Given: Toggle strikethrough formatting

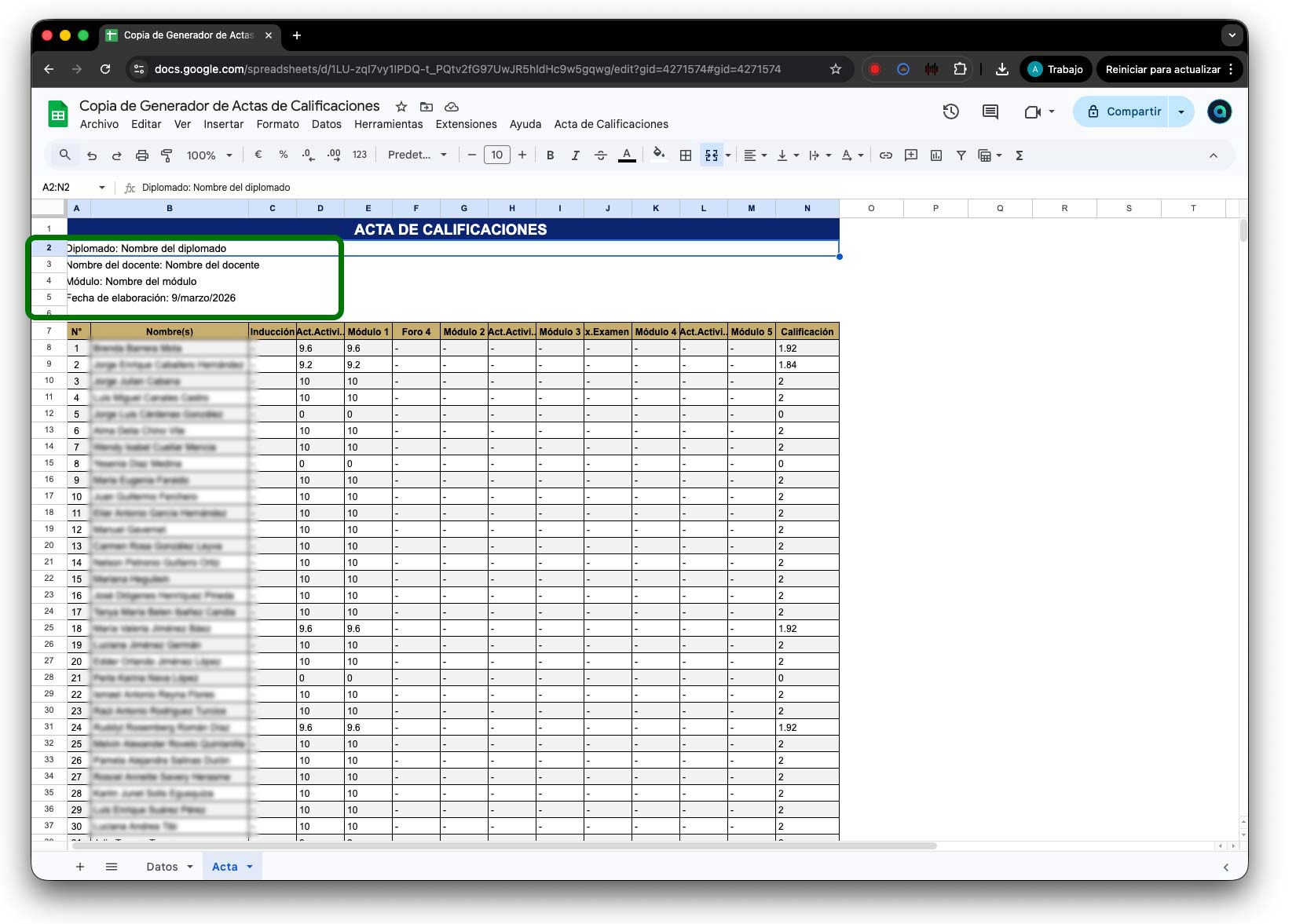Looking at the screenshot, I should click(x=600, y=155).
